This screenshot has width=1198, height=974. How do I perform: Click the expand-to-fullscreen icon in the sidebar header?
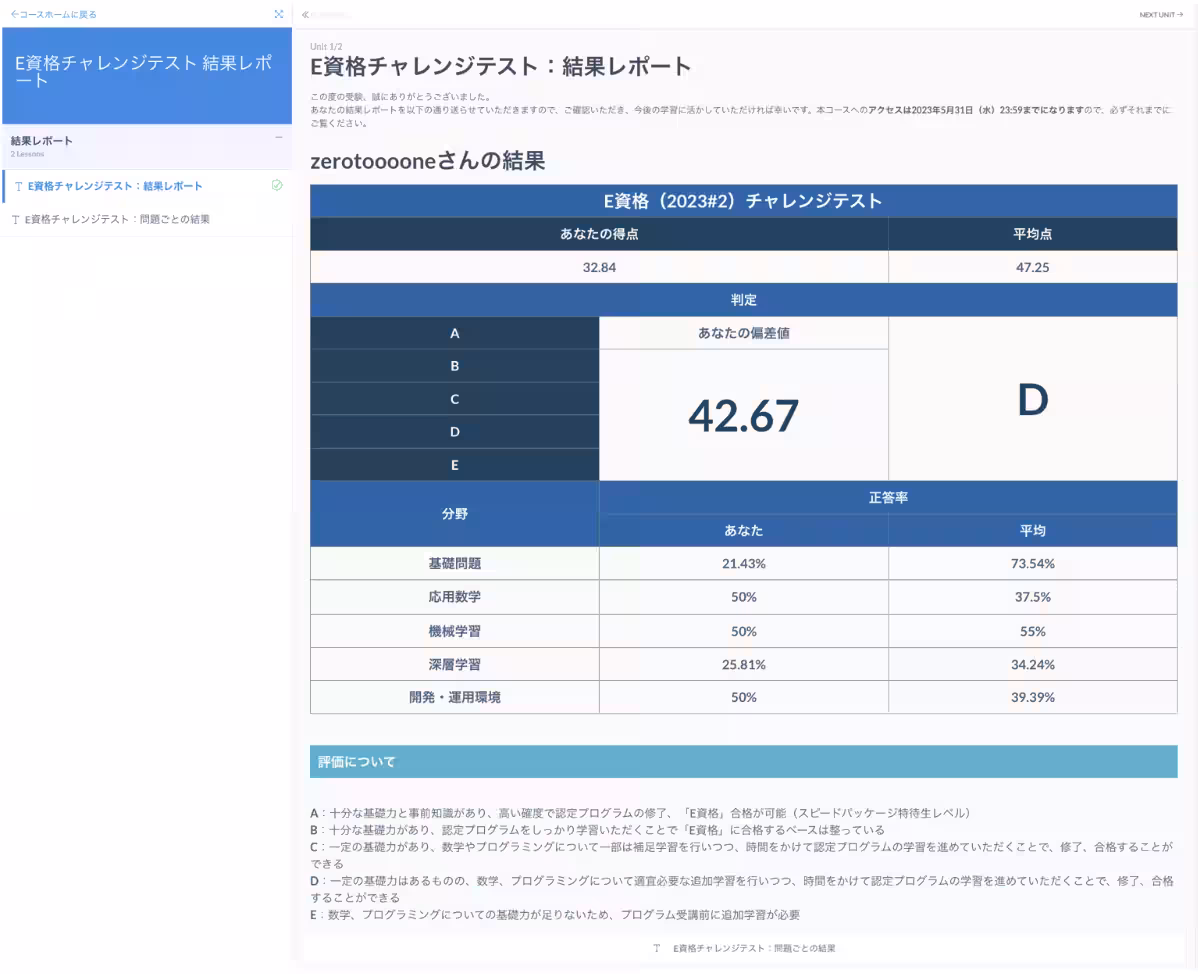click(278, 14)
